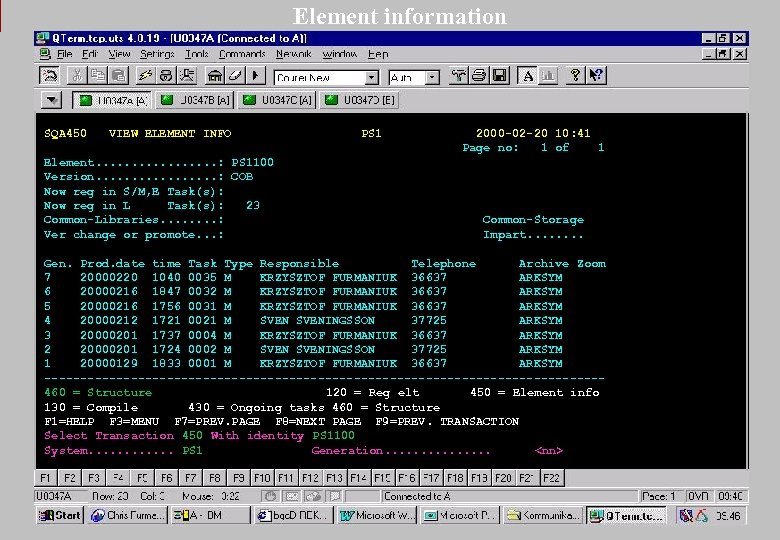
Task: Click the Paste clipboard icon
Action: click(x=118, y=76)
